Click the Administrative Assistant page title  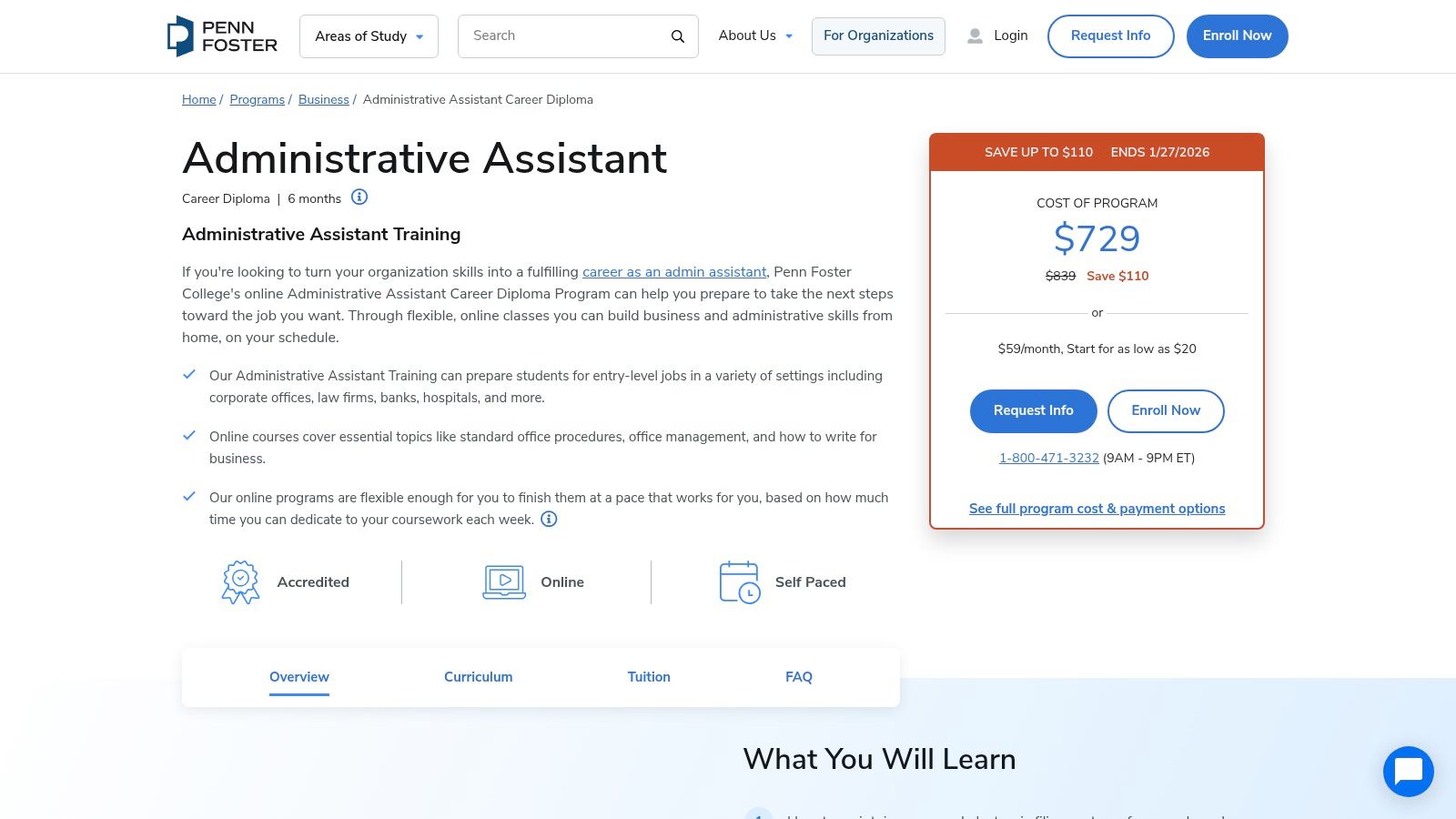pos(425,158)
